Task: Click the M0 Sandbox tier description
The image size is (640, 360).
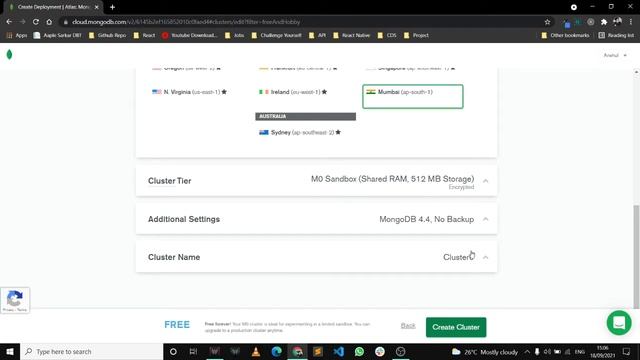Action: tap(392, 179)
